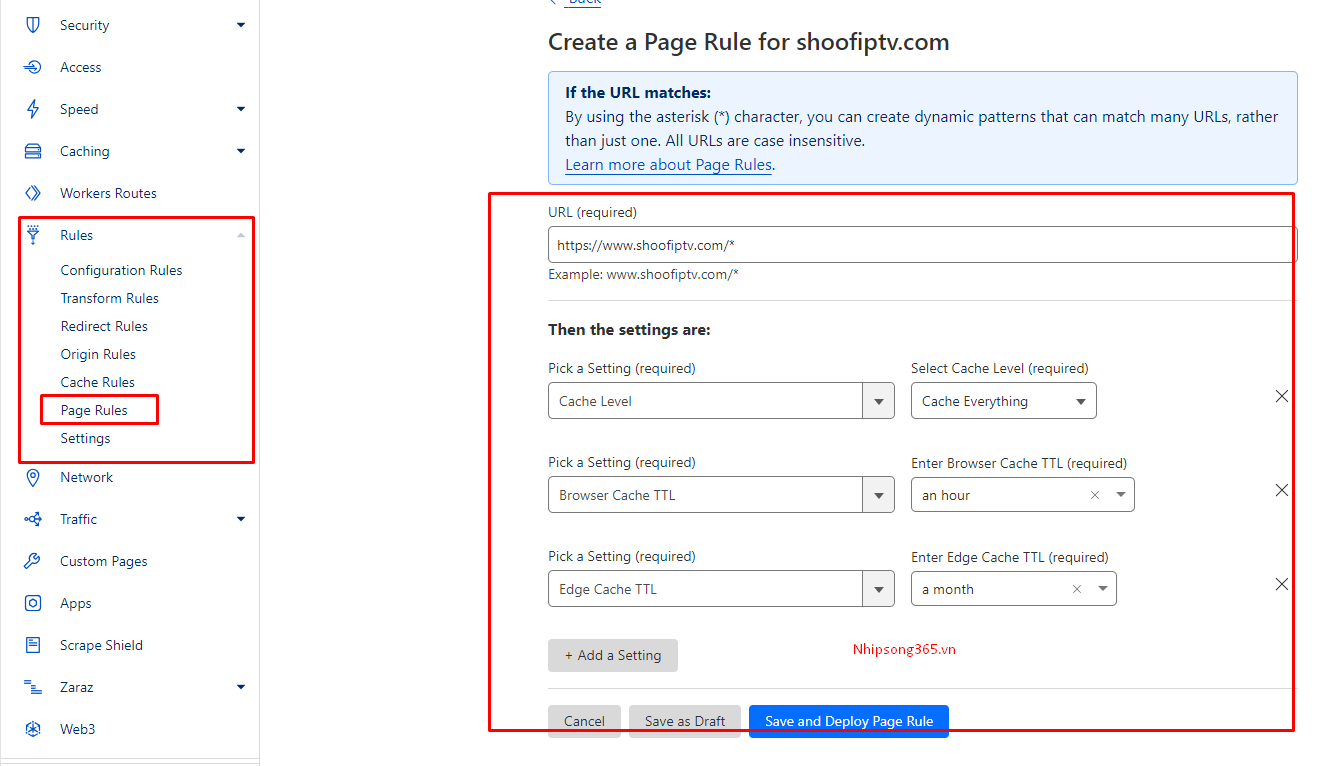1337x766 pixels.
Task: Open the Access section label
Action: coord(80,67)
